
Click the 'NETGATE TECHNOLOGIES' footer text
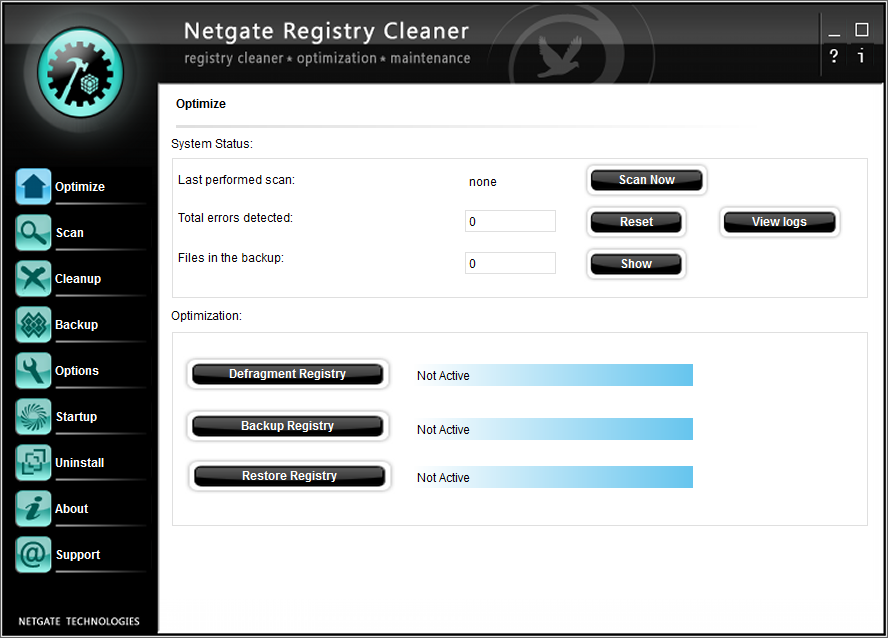pyautogui.click(x=79, y=621)
